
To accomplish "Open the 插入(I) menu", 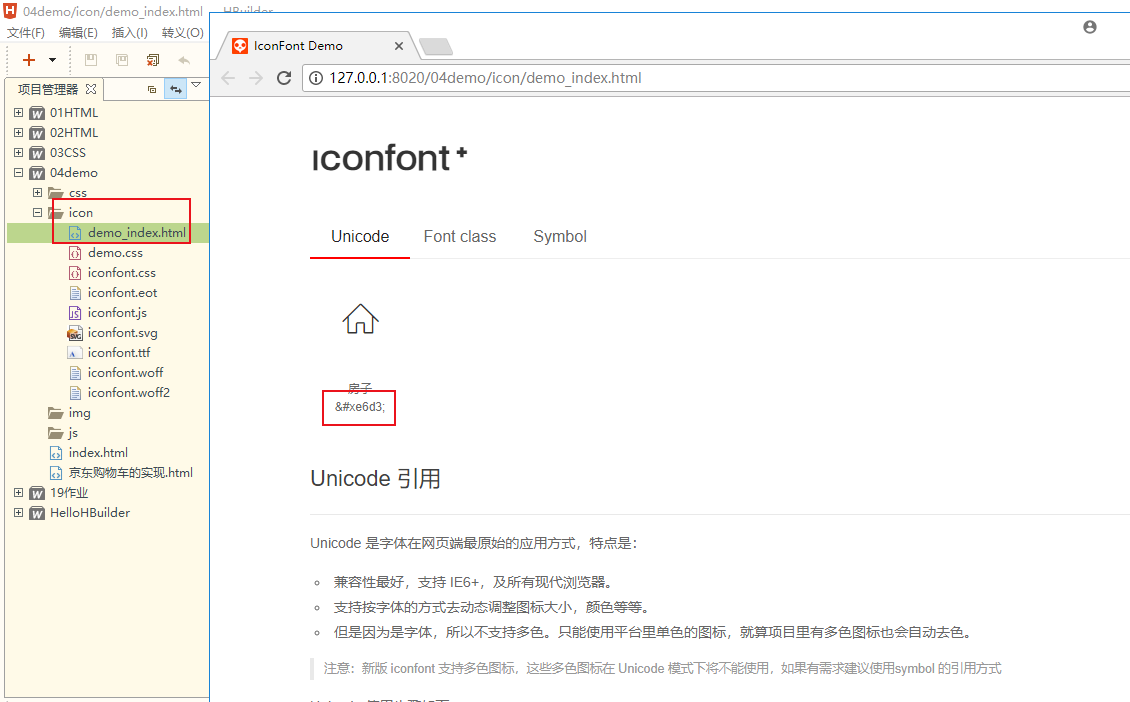I will tap(130, 32).
